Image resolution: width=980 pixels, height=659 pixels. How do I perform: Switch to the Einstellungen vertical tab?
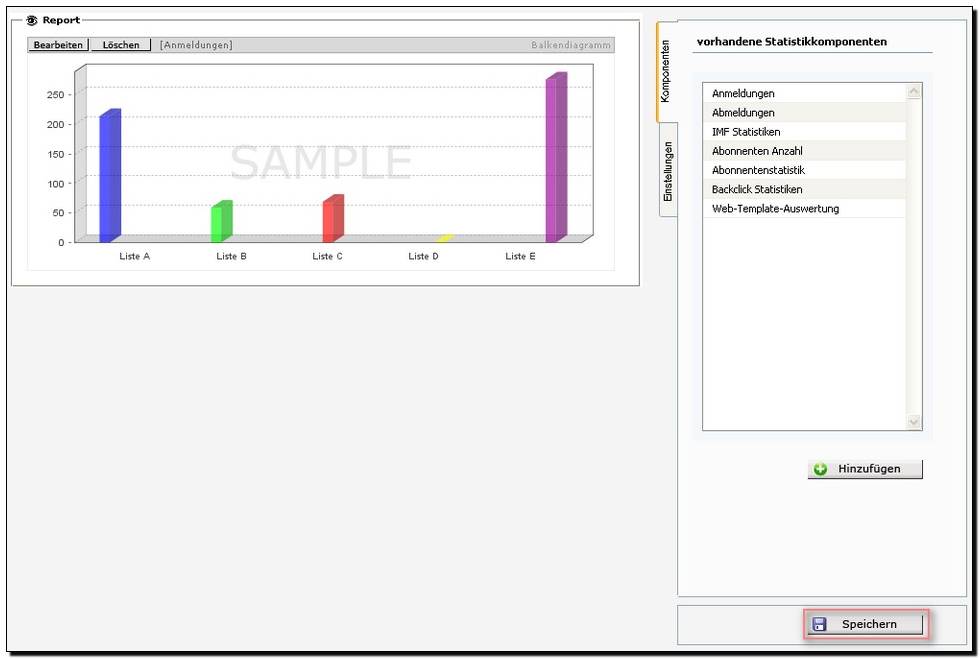(668, 171)
